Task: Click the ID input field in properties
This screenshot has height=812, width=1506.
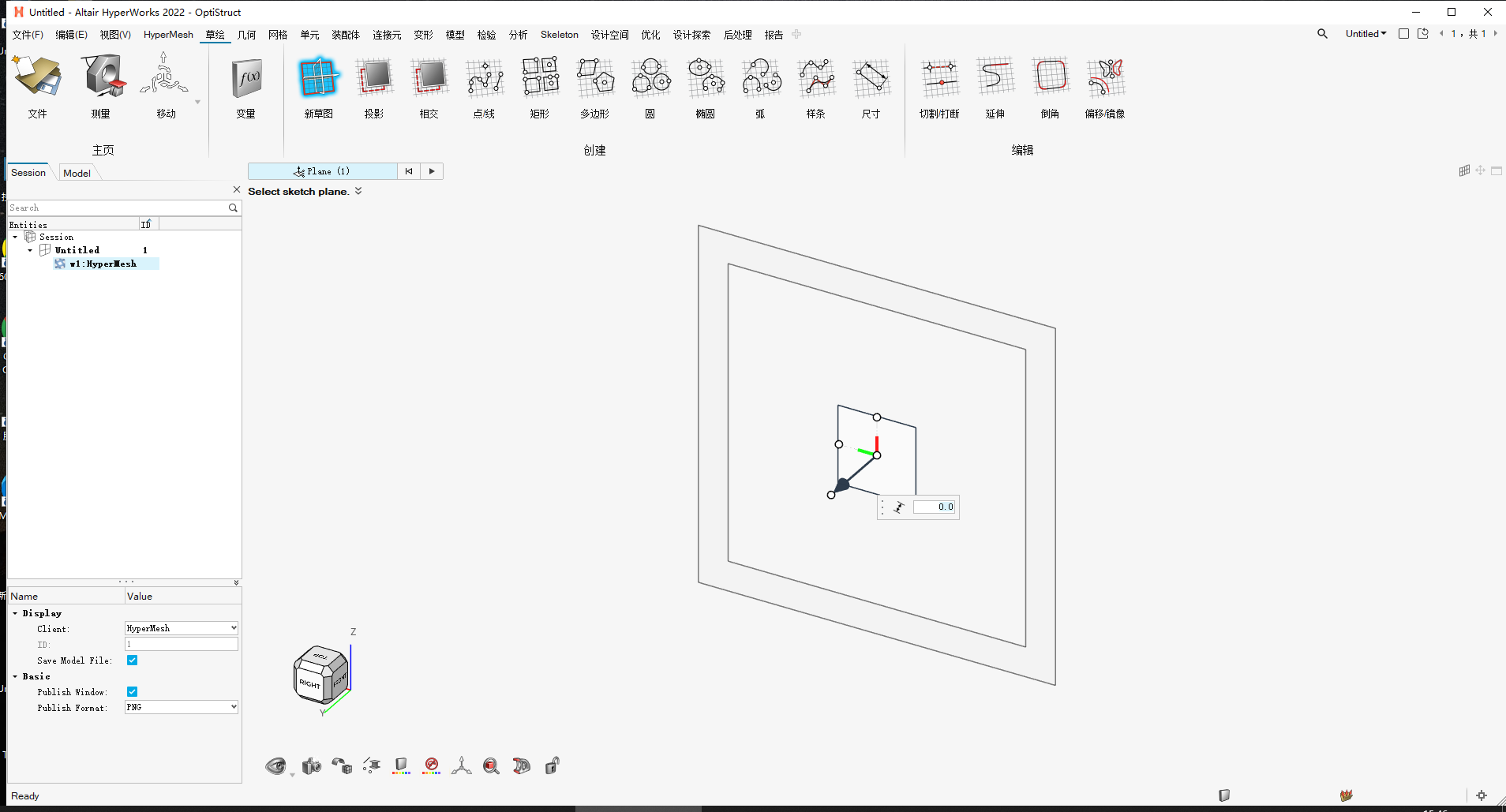Action: (x=182, y=644)
